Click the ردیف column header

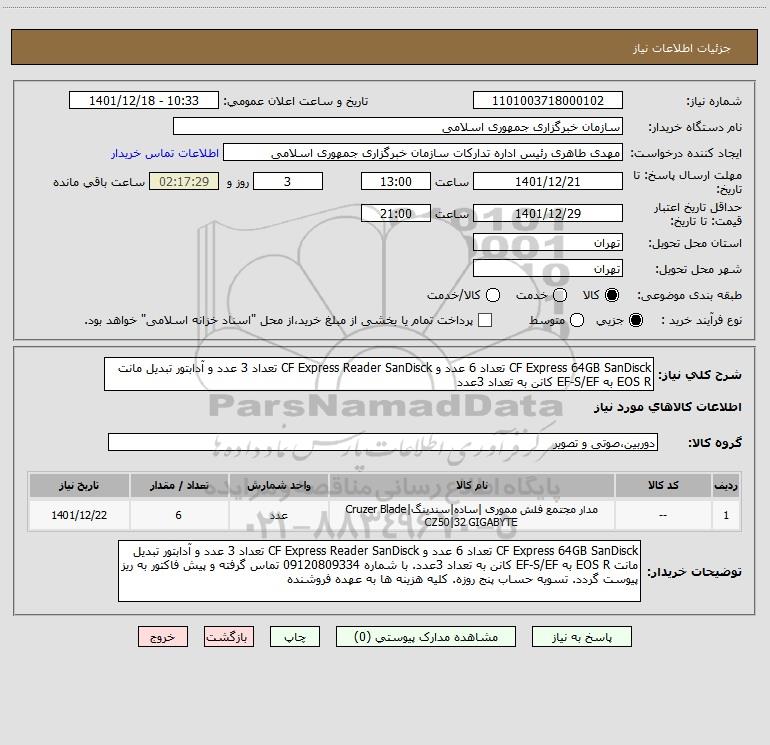tap(726, 486)
